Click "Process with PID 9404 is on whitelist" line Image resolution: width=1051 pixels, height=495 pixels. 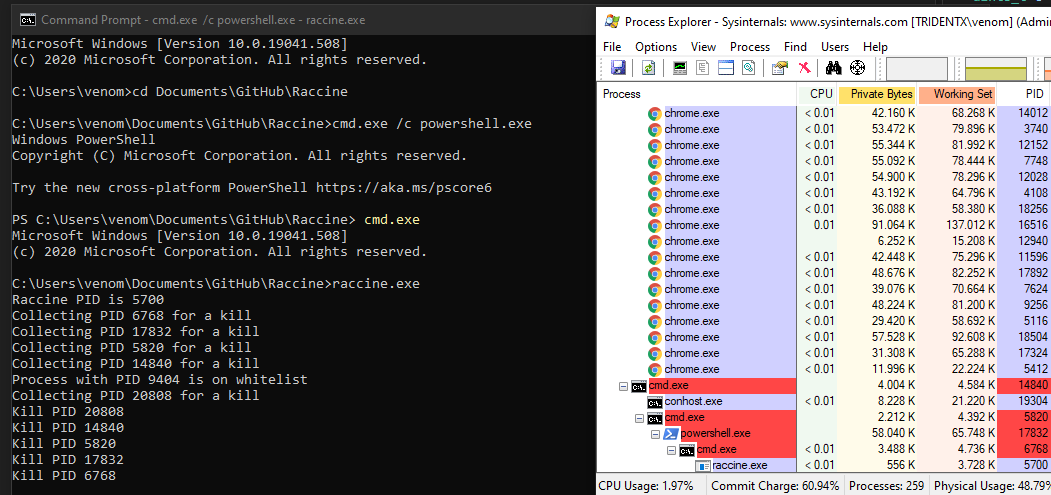coord(160,380)
